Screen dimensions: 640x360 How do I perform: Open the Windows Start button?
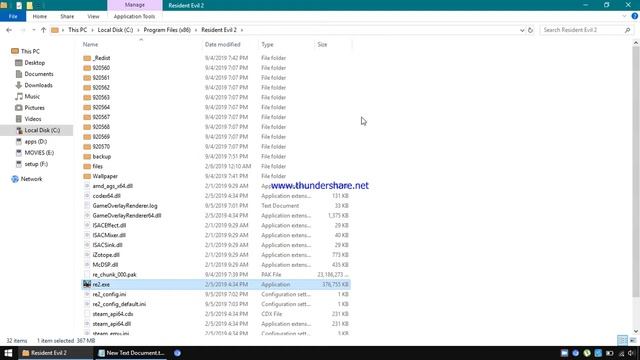8,353
